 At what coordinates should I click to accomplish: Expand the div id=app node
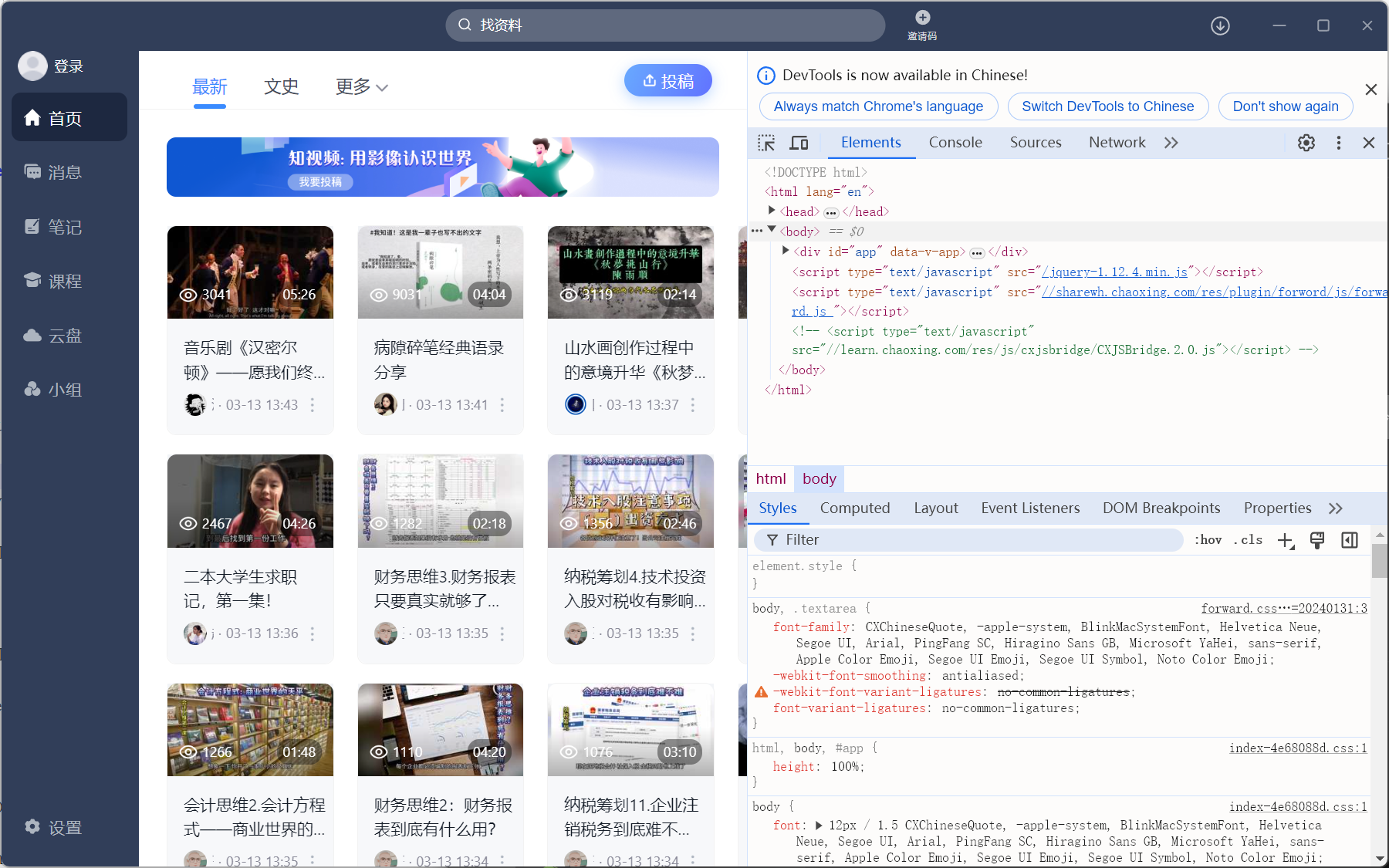[786, 250]
